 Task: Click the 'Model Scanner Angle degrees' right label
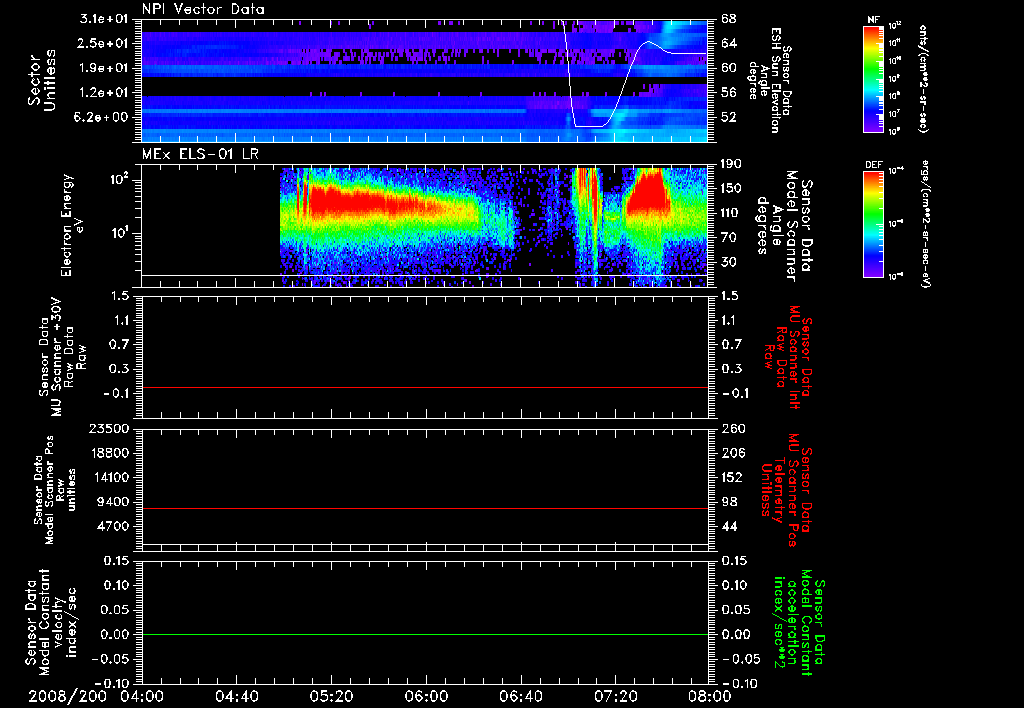click(x=784, y=226)
